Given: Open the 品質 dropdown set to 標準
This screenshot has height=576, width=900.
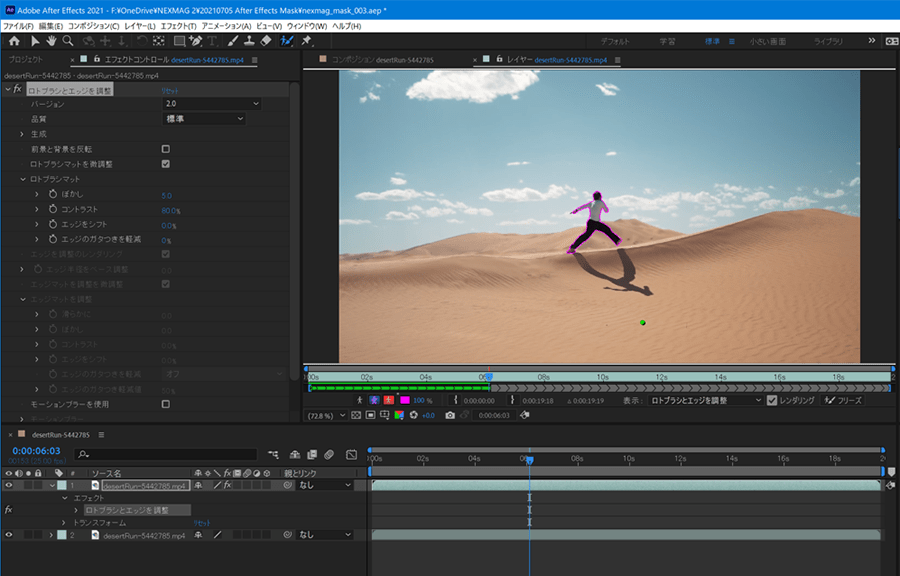Looking at the screenshot, I should 204,119.
